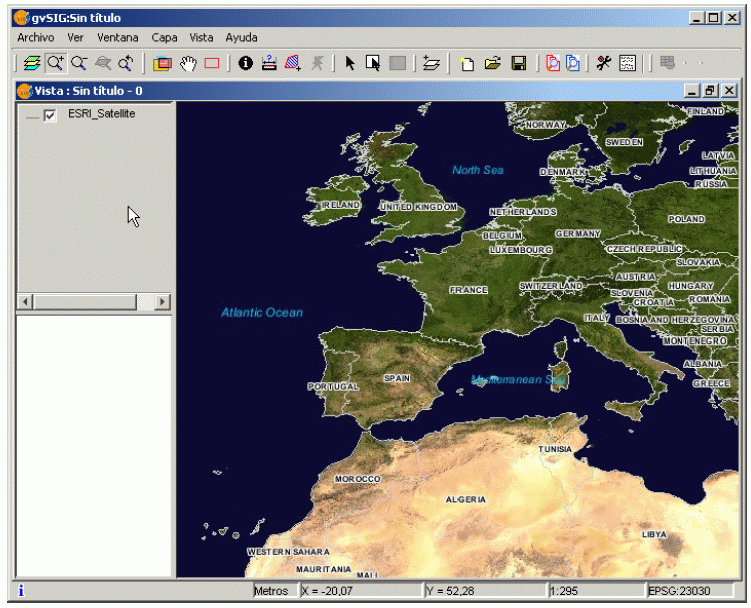
Task: Click the red document magnifier icon
Action: coord(553,63)
